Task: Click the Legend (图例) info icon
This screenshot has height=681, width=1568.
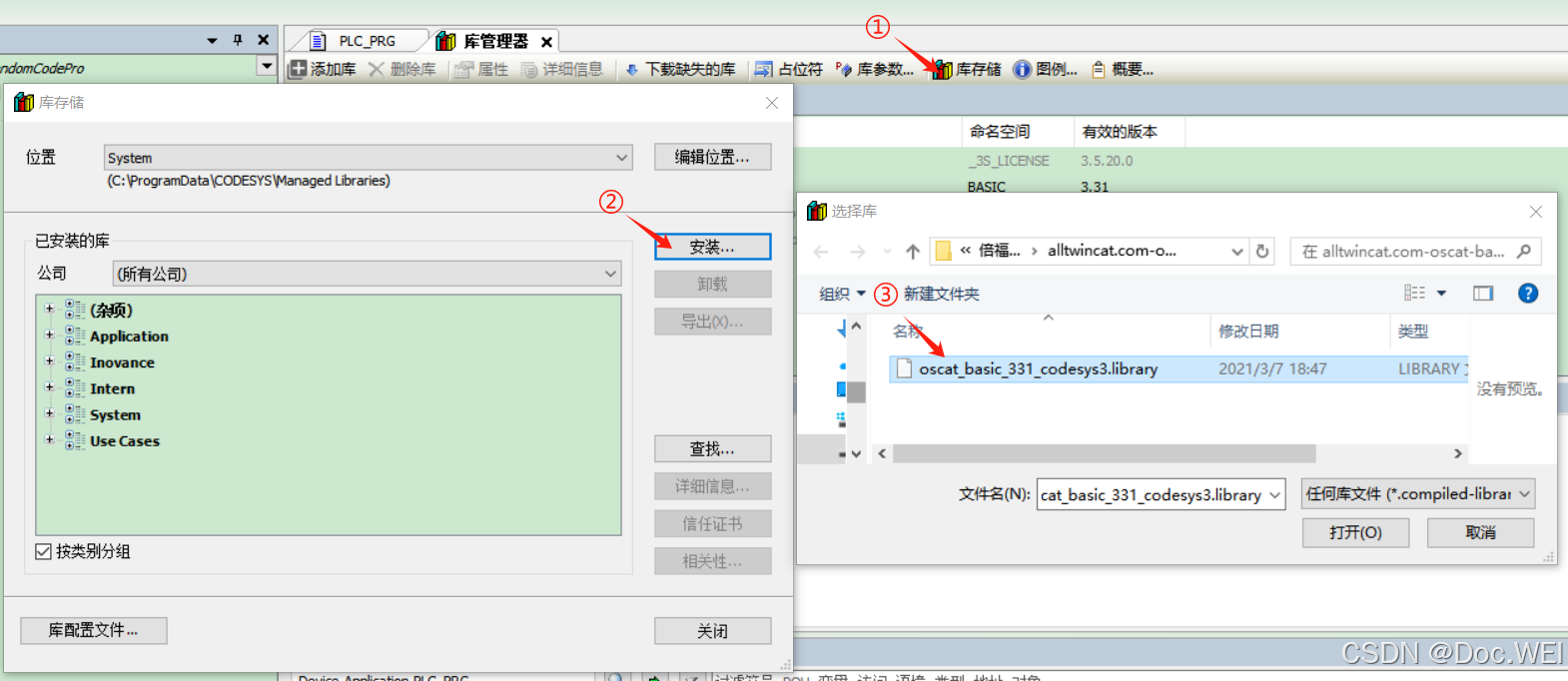Action: pyautogui.click(x=1022, y=69)
